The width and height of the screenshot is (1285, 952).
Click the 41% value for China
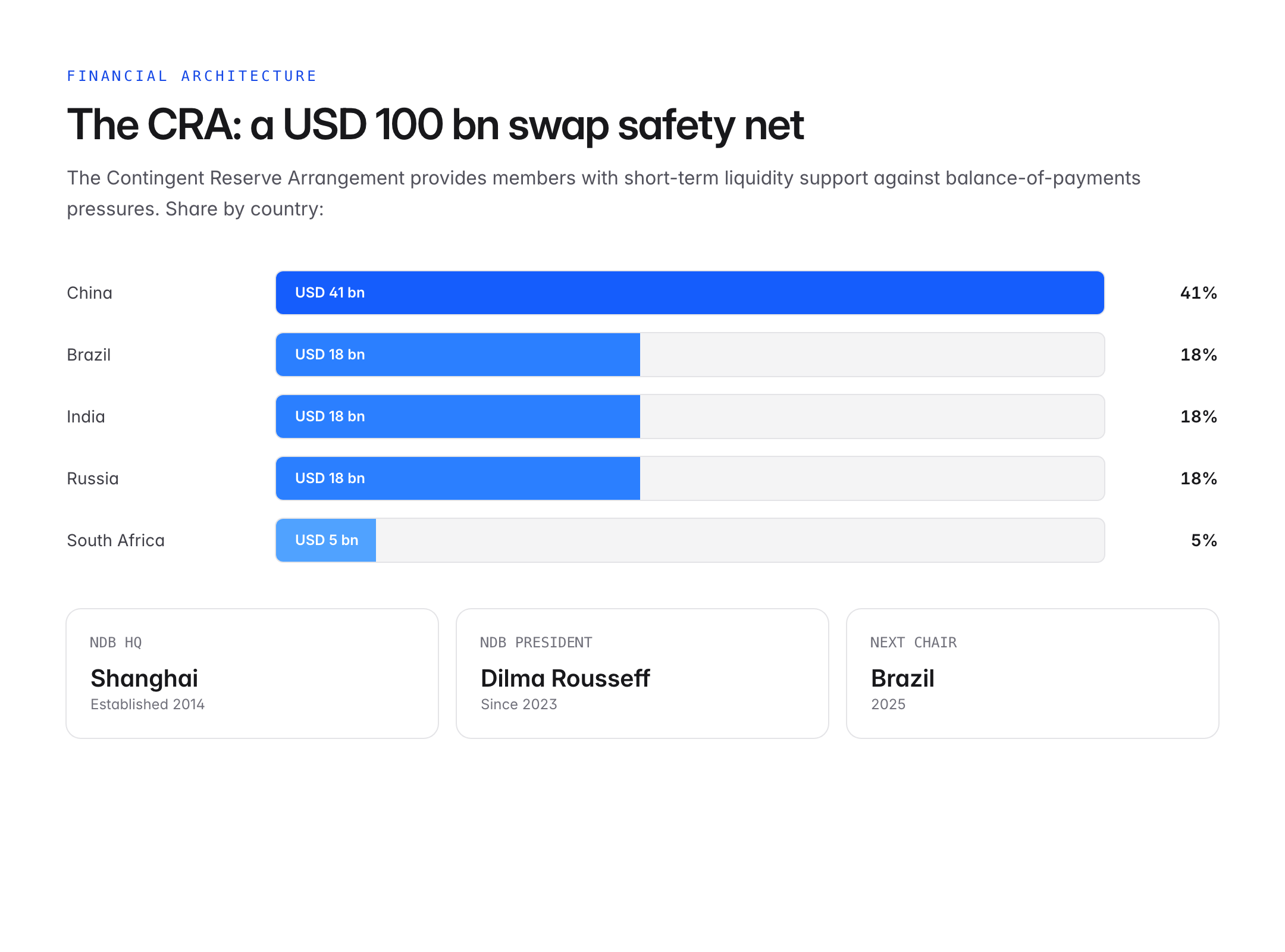[x=1199, y=293]
